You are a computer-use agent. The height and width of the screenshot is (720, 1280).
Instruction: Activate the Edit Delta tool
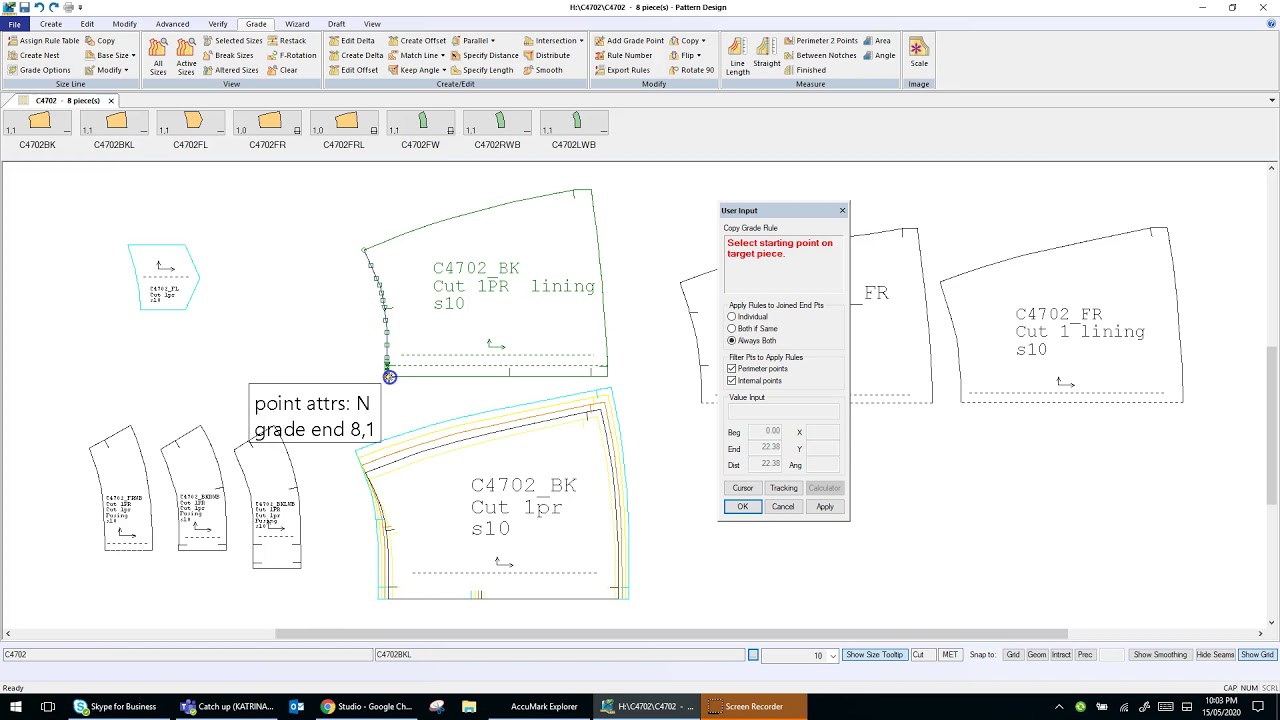click(351, 41)
